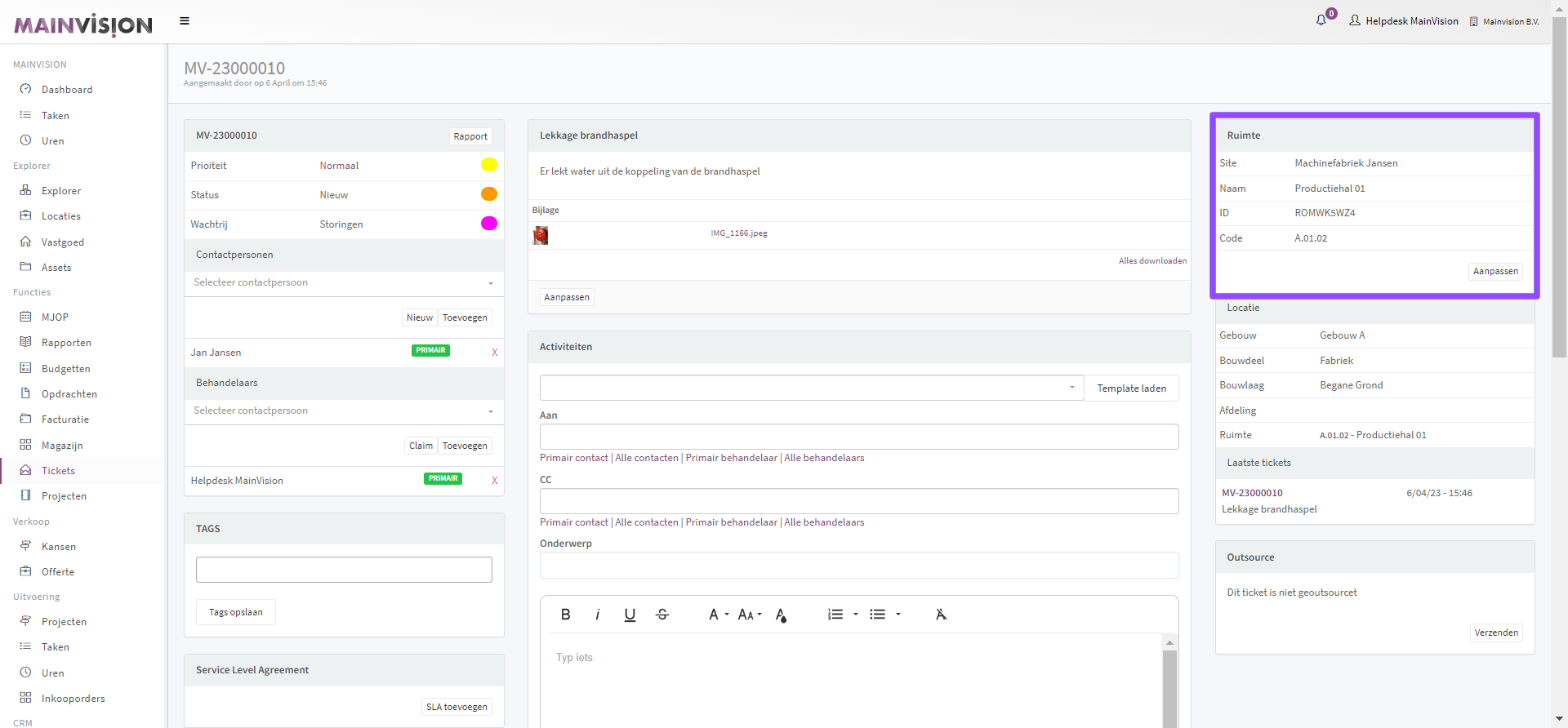Click Alle contacten under the CC field

pos(647,522)
